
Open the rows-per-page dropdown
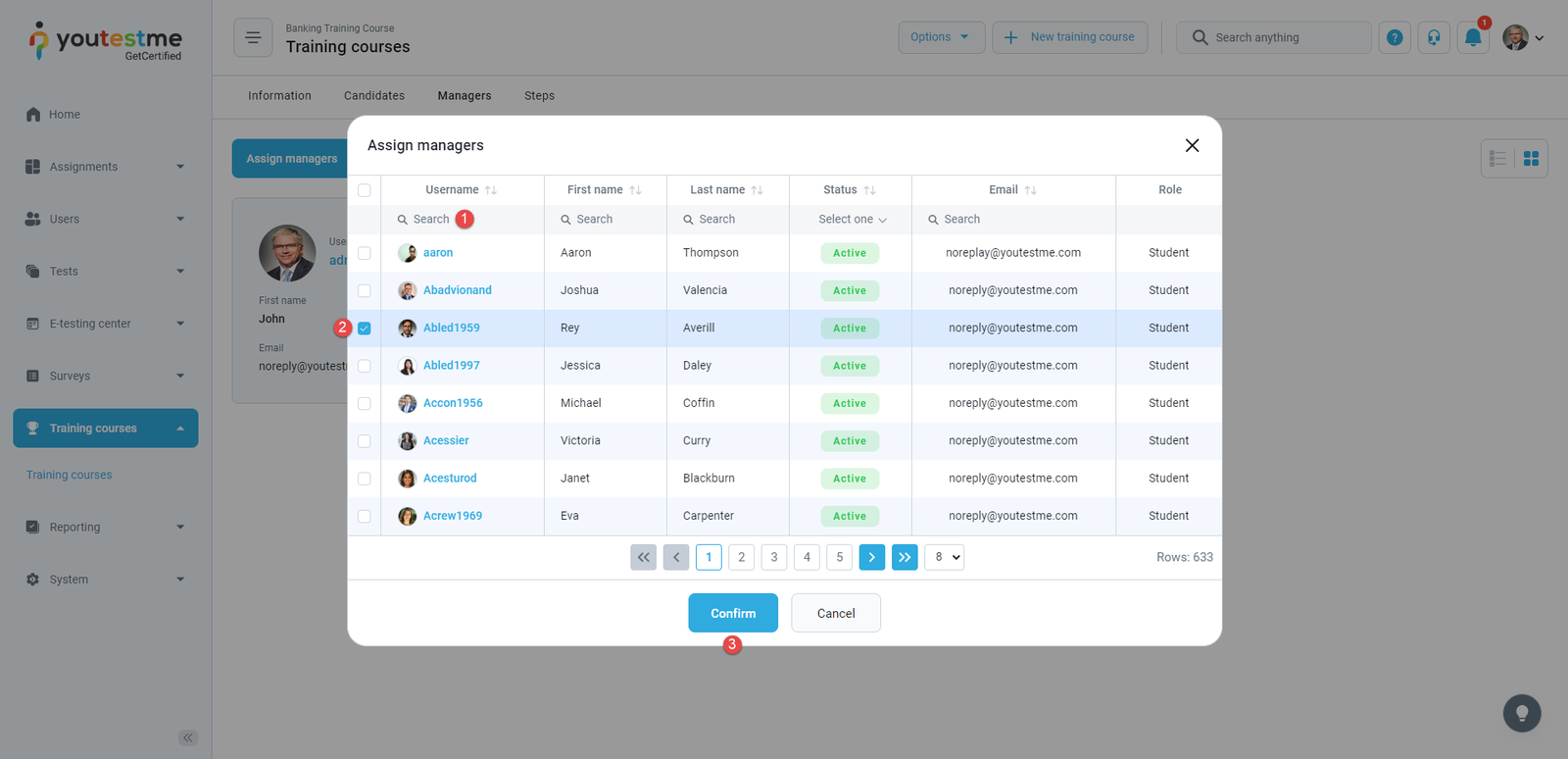click(x=944, y=557)
